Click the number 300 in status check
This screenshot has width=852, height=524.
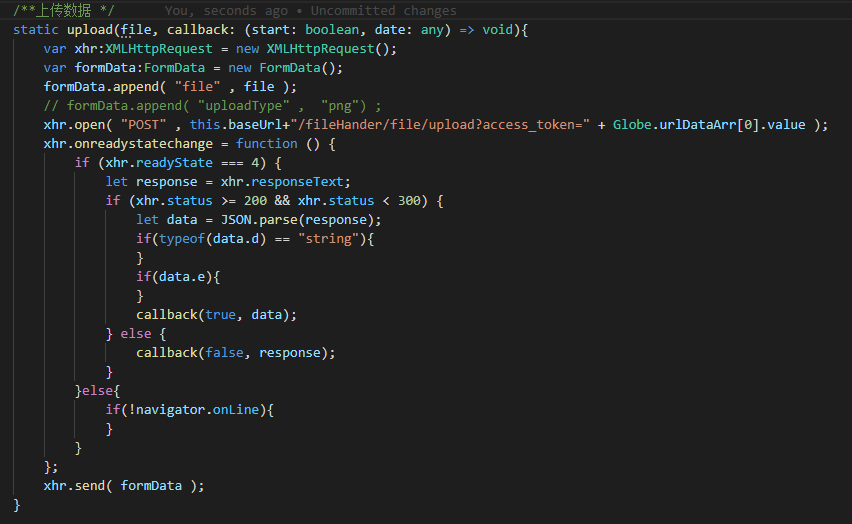pos(409,201)
